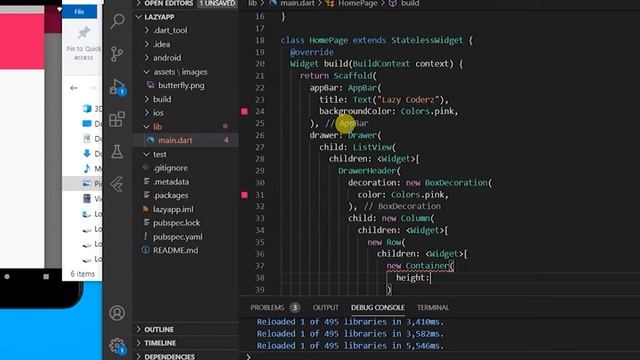Image resolution: width=640 pixels, height=360 pixels.
Task: Switch to the OUTPUT tab
Action: point(326,307)
